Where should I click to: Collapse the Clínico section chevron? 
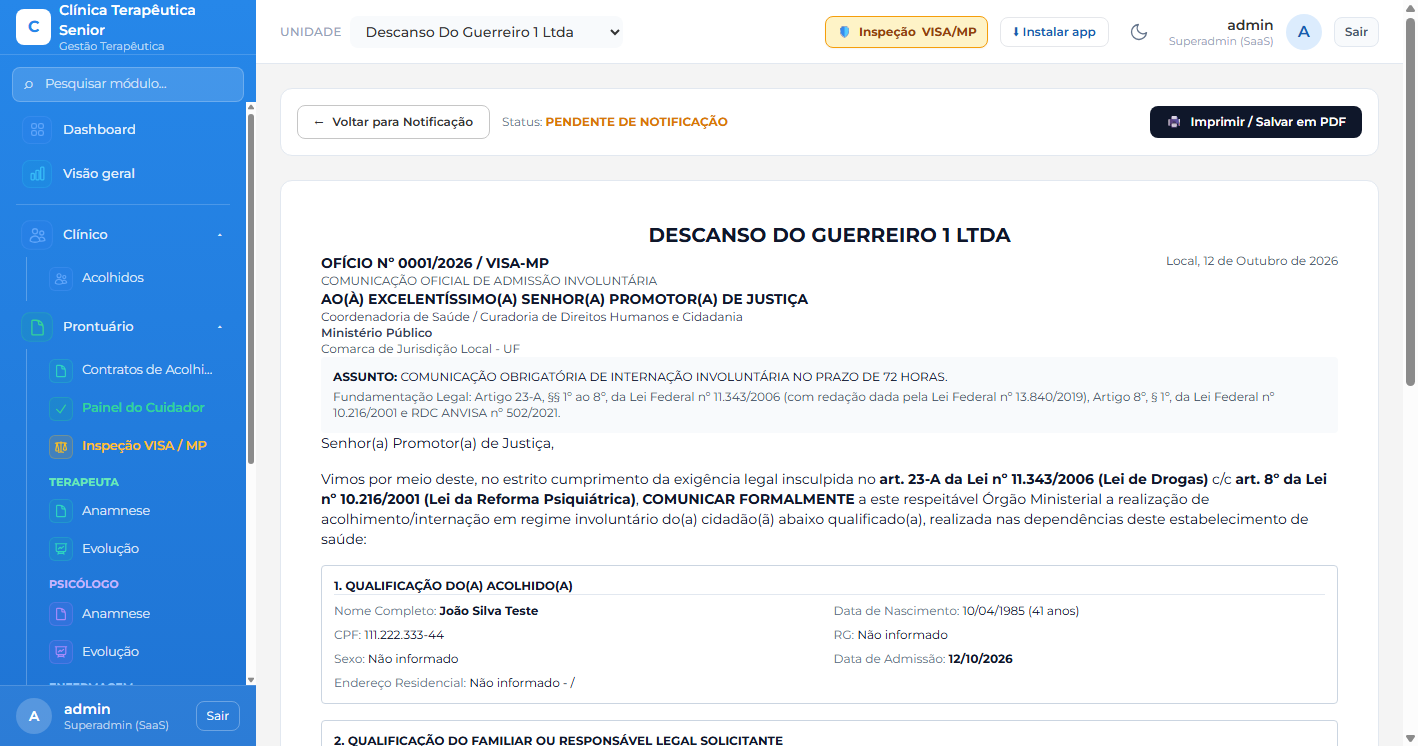[220, 235]
